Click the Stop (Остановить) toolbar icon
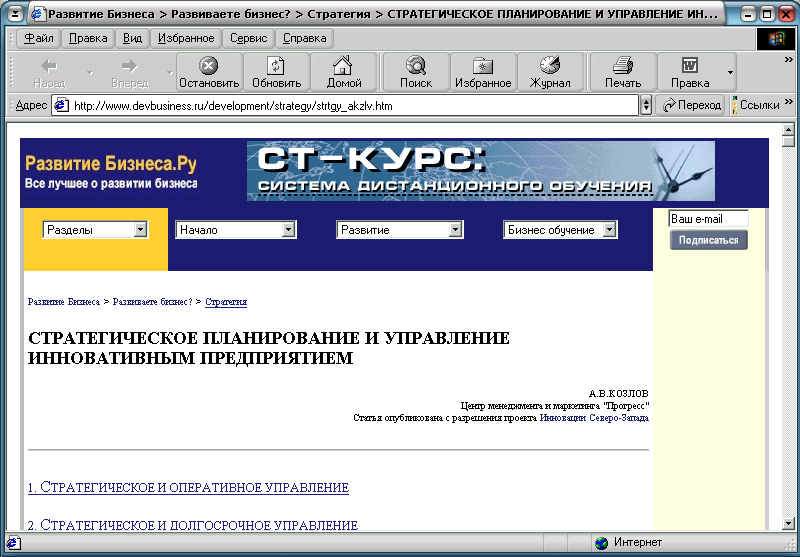This screenshot has height=557, width=800. 209,66
